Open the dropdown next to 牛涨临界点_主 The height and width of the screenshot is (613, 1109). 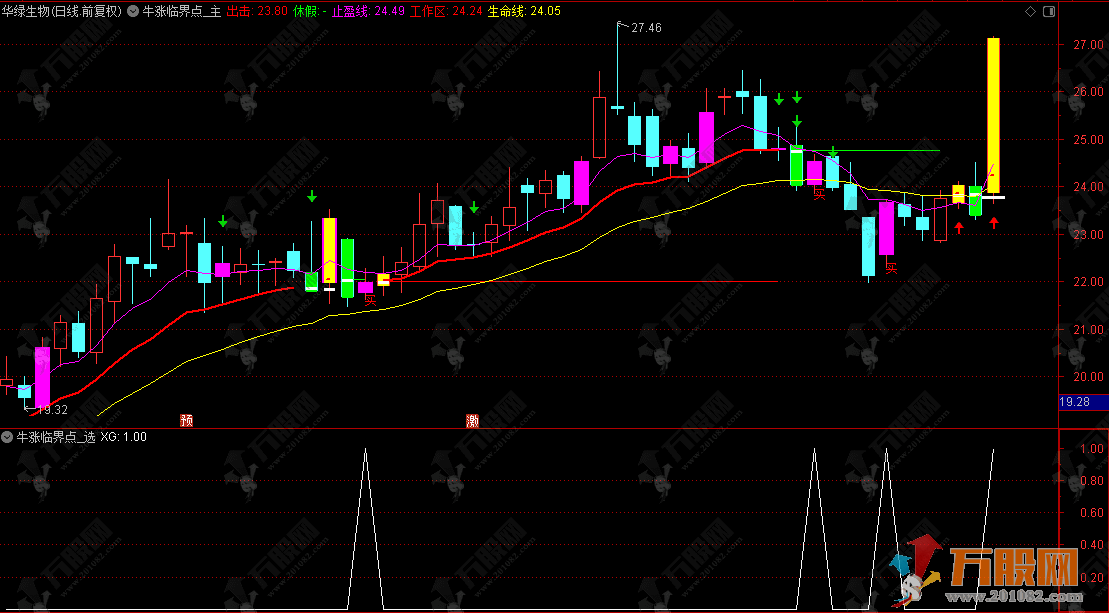pyautogui.click(x=134, y=12)
